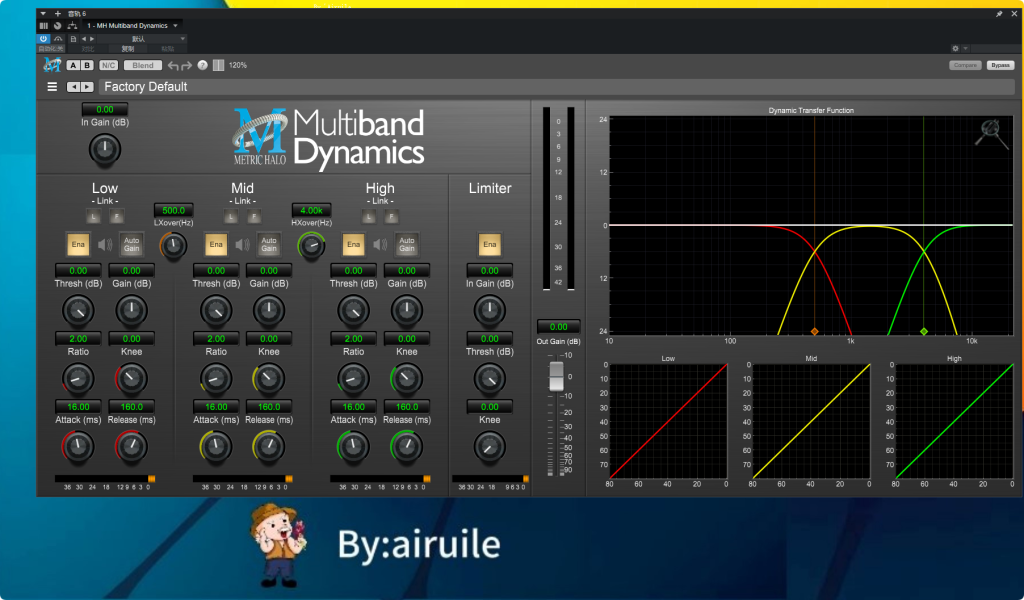
Task: Toggle the plugin power button in host header
Action: [x=43, y=39]
